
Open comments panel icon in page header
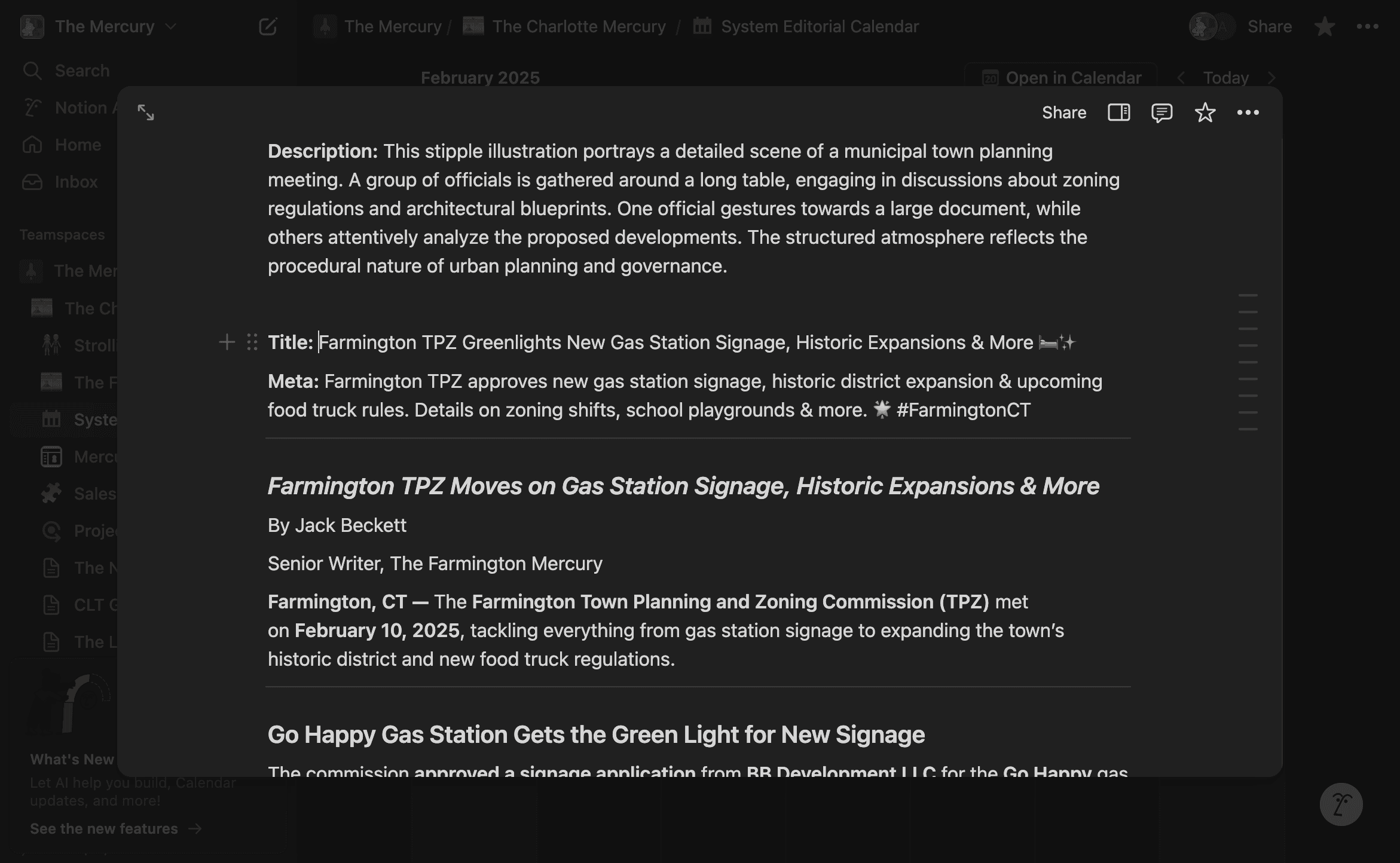pos(1161,112)
